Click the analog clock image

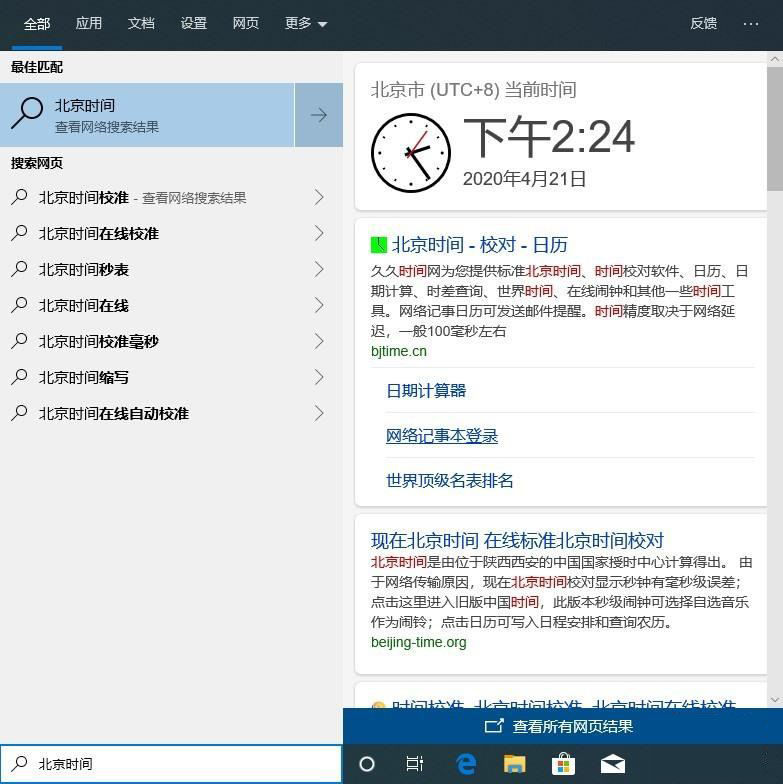pos(410,152)
